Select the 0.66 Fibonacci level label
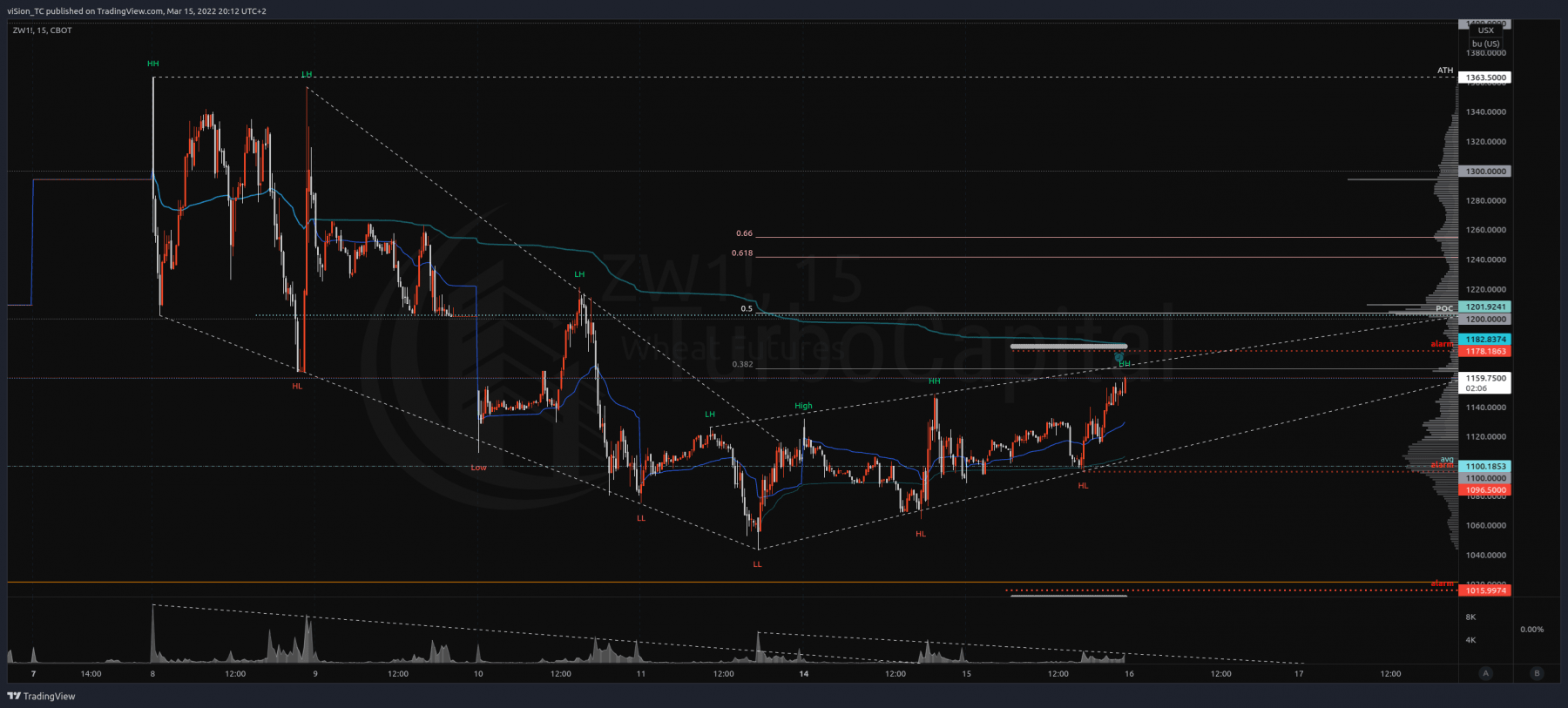 point(744,233)
